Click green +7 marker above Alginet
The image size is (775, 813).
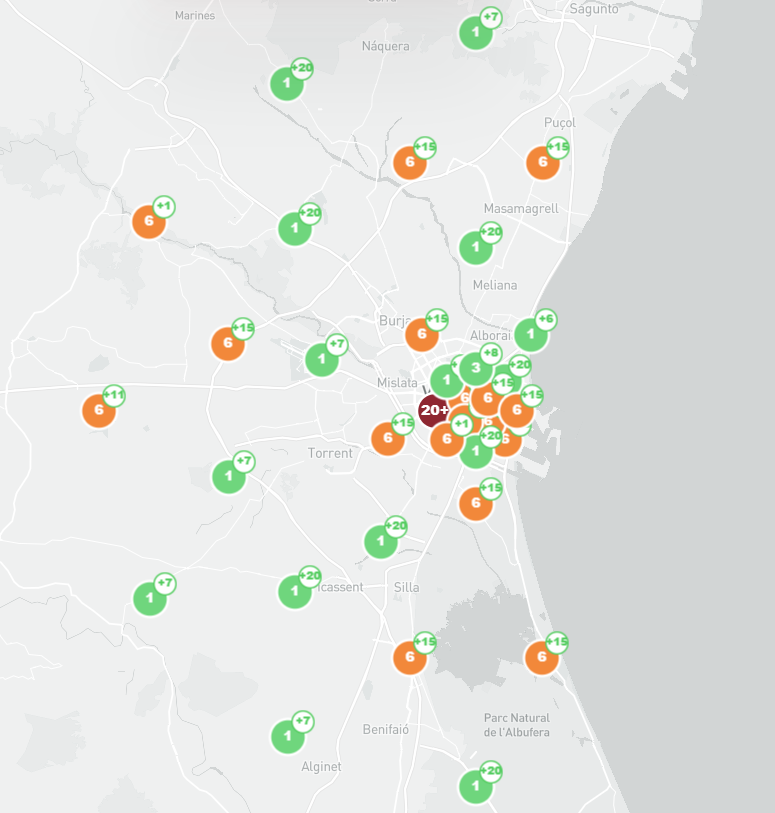pos(288,736)
